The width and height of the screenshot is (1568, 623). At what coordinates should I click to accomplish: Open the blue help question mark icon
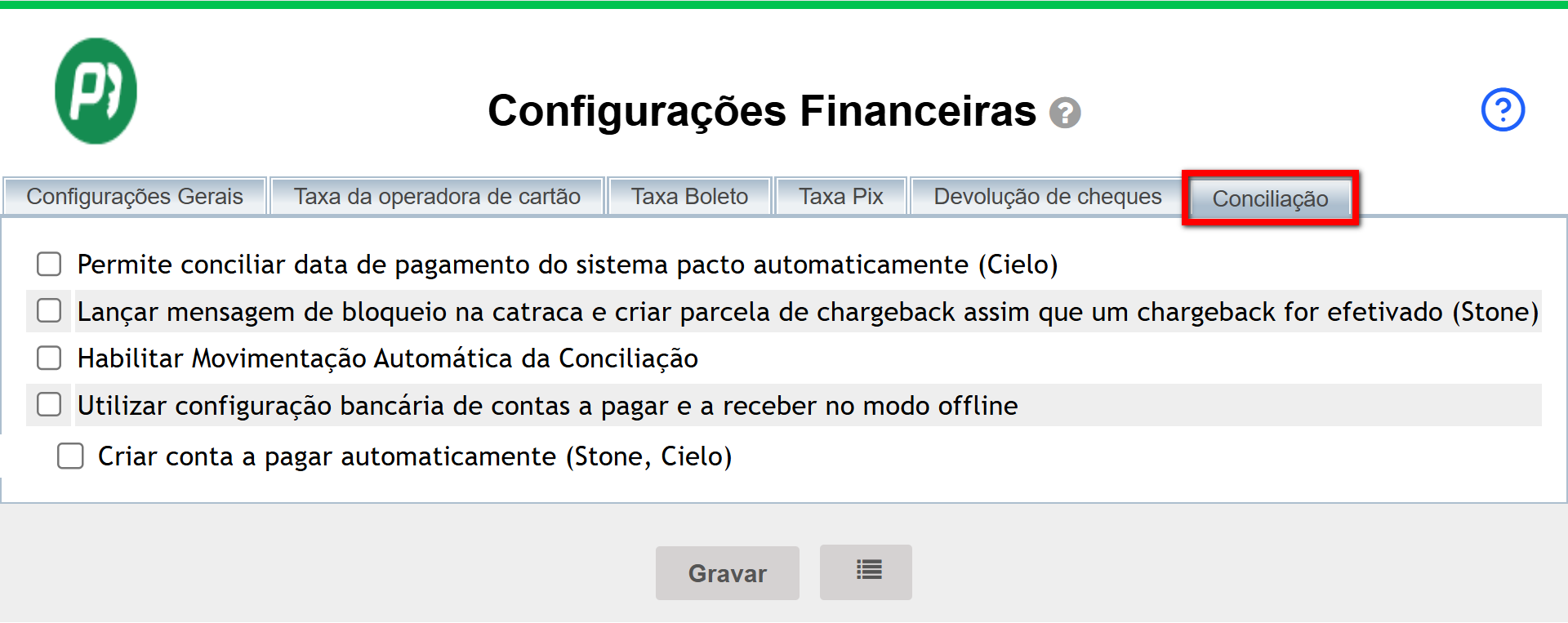pyautogui.click(x=1503, y=109)
